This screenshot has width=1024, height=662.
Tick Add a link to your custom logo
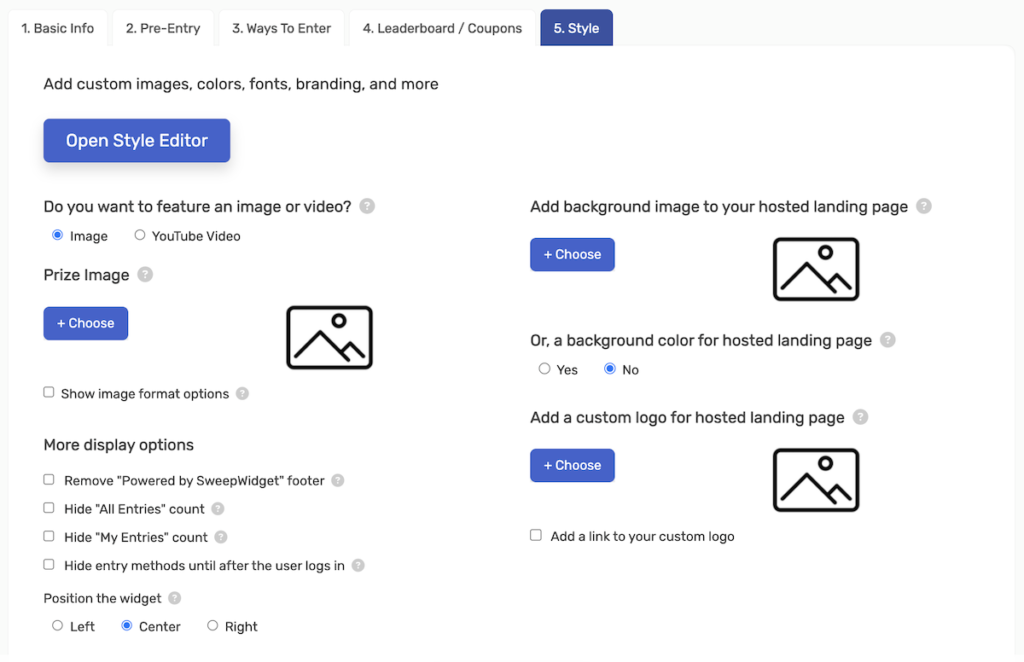pos(536,535)
